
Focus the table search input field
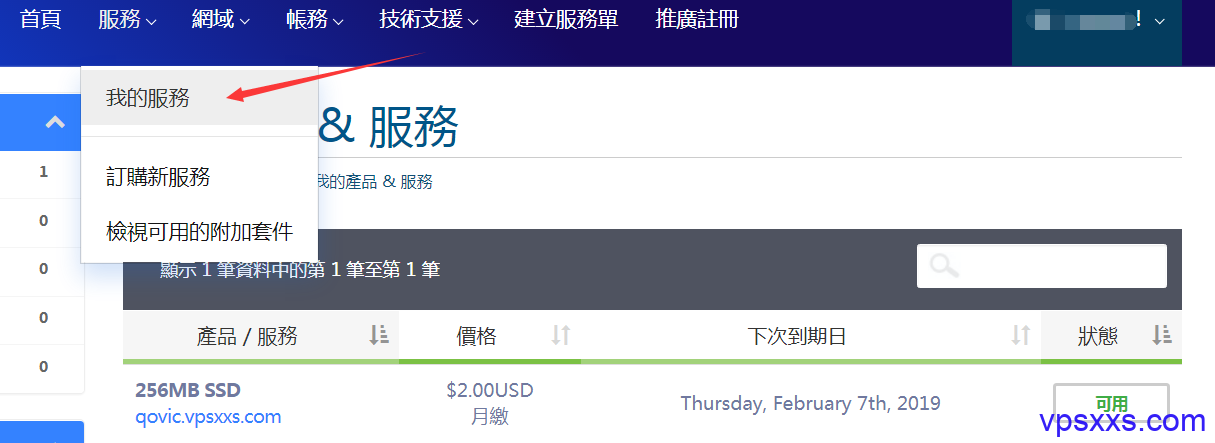(1042, 266)
